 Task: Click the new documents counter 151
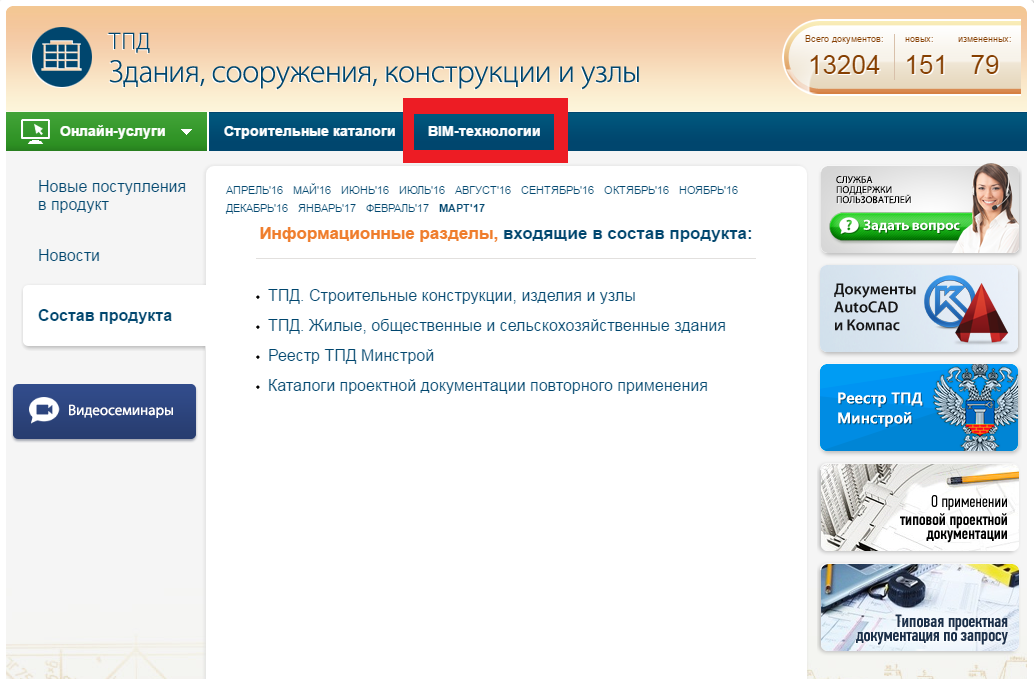click(925, 65)
